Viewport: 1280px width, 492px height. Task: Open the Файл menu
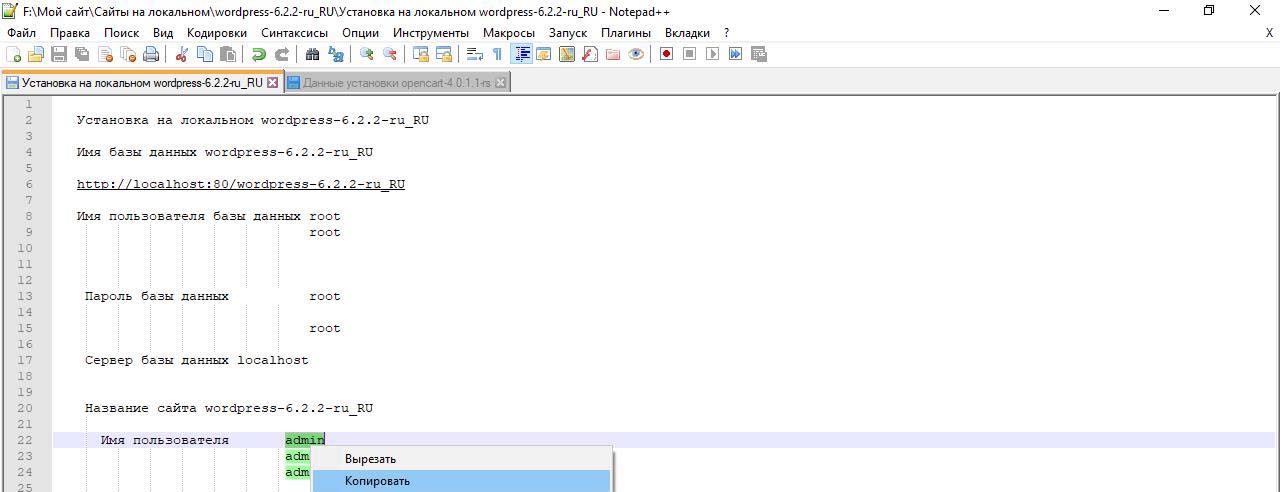pos(21,32)
